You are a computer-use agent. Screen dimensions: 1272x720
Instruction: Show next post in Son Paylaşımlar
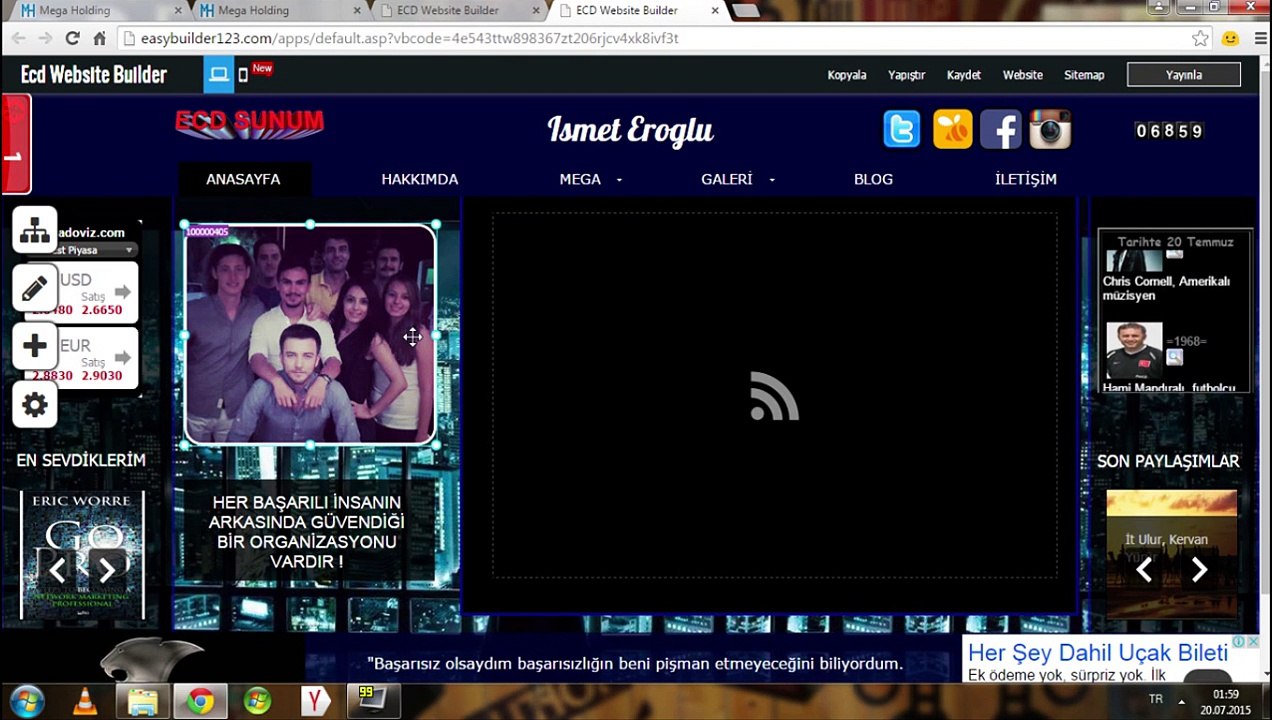pos(1199,570)
